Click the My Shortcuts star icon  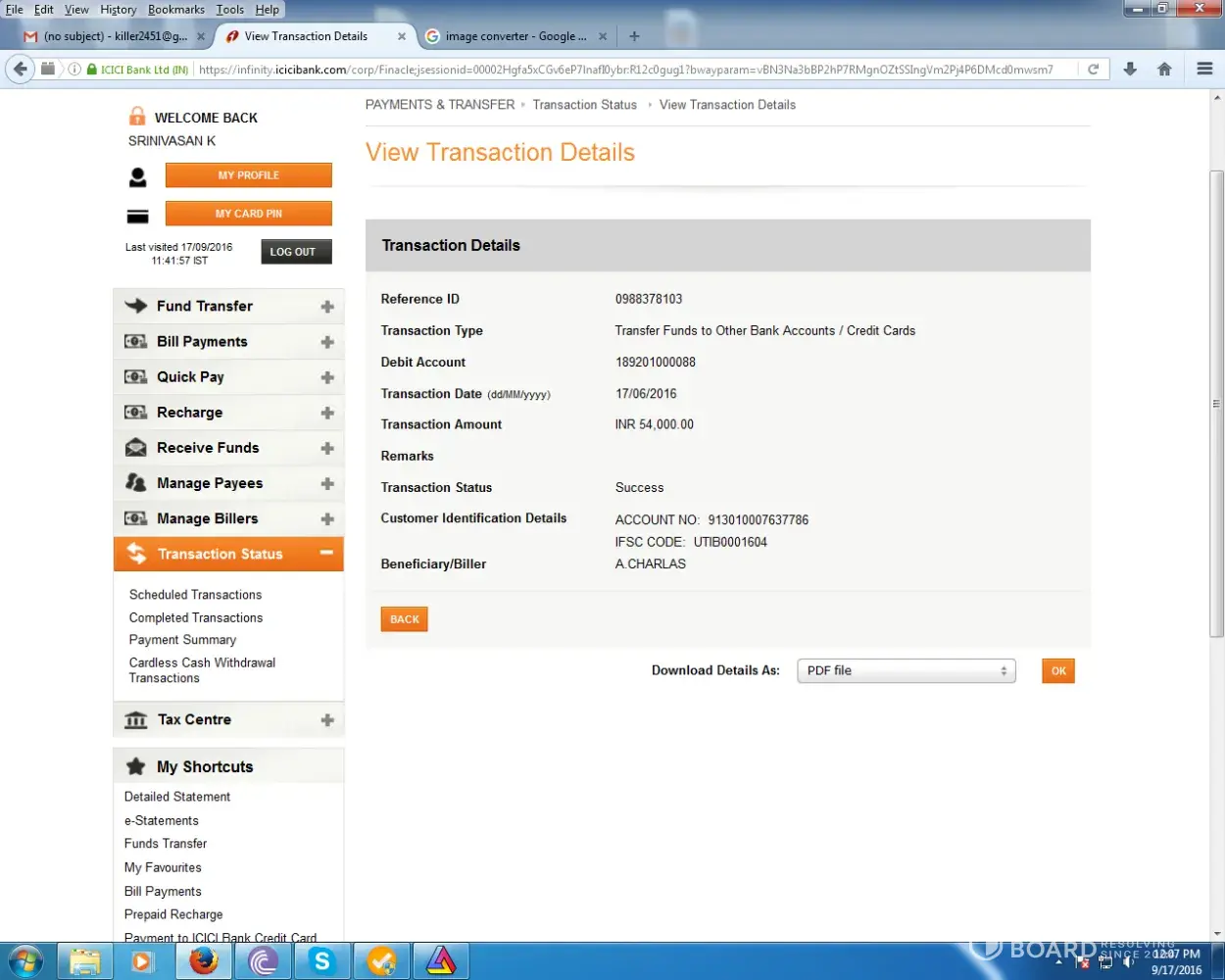(136, 767)
